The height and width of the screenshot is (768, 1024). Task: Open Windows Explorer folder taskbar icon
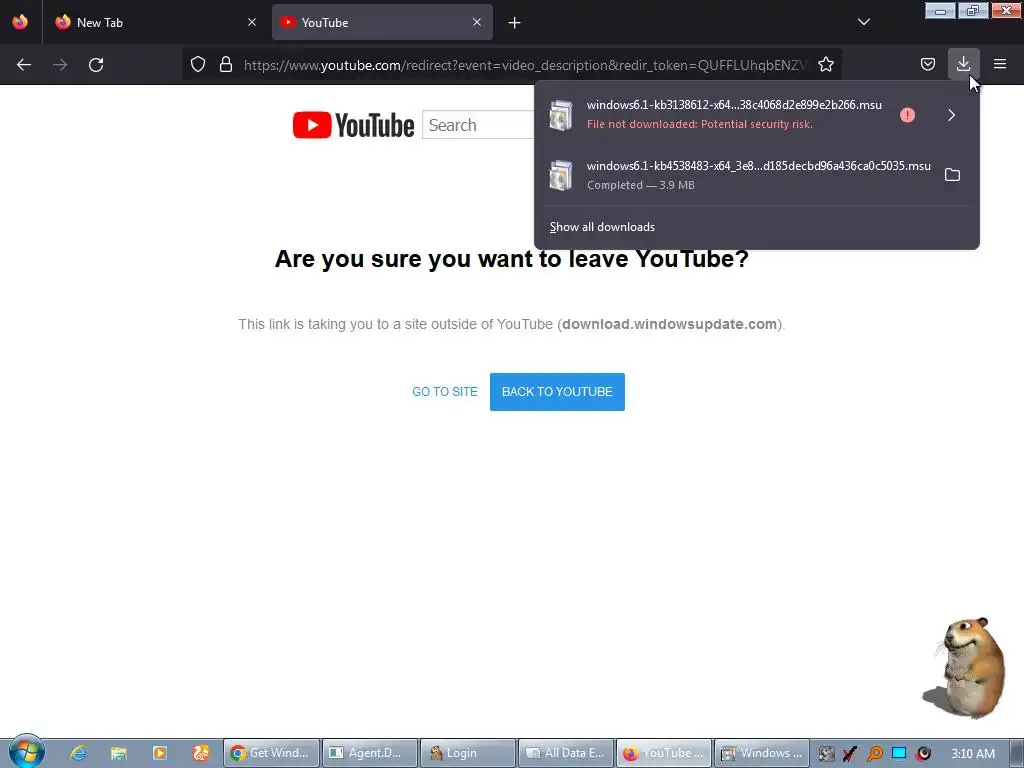(x=119, y=753)
